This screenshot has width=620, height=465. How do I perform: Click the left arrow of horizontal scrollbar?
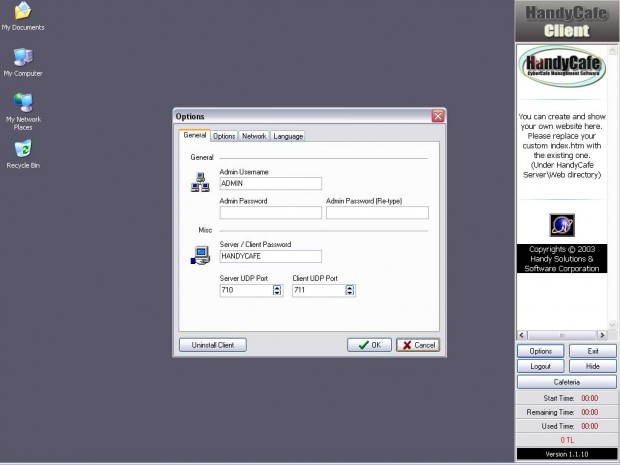[522, 335]
